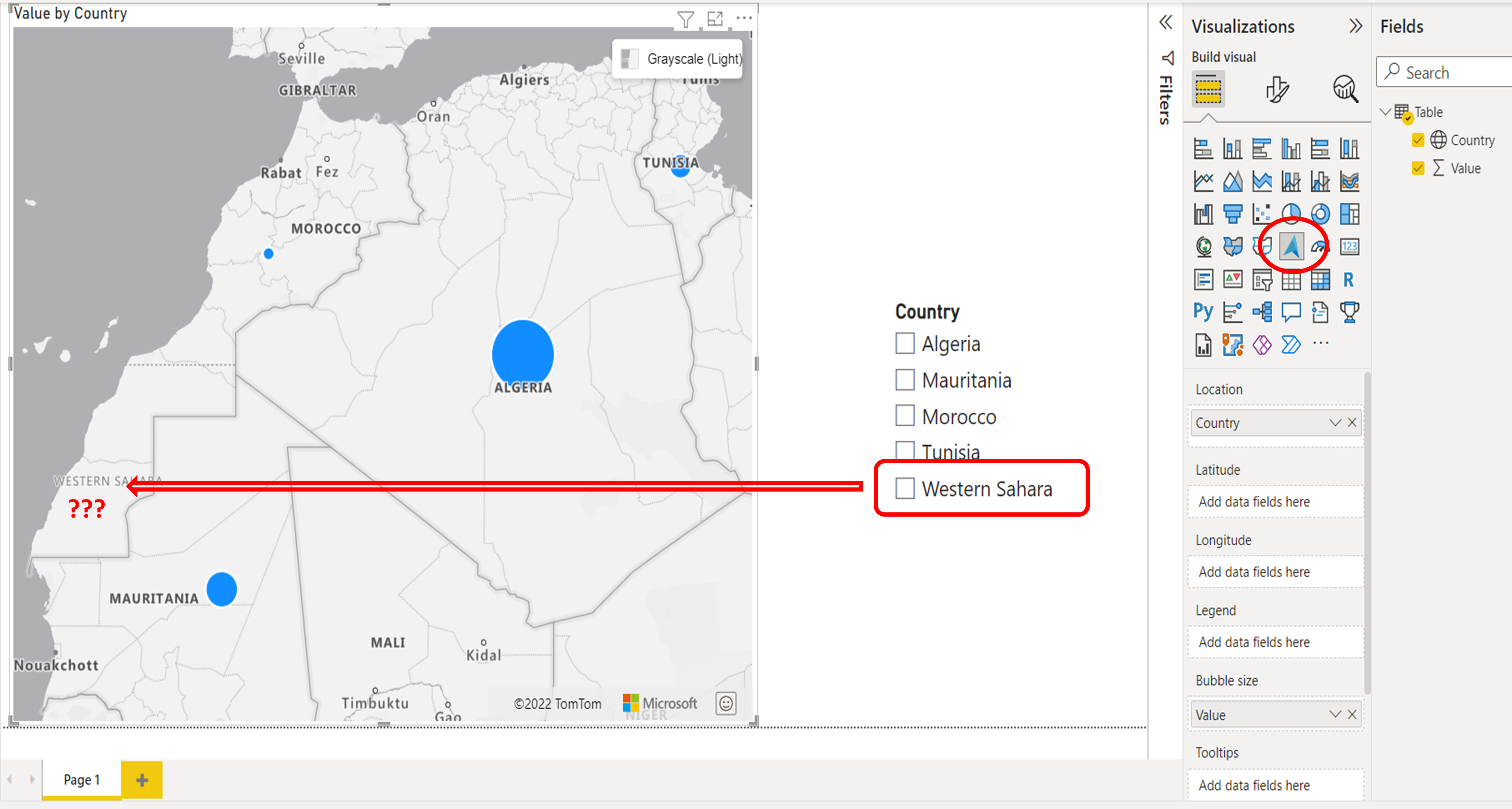Image resolution: width=1512 pixels, height=809 pixels.
Task: Check the Algeria slicer checkbox
Action: point(905,343)
